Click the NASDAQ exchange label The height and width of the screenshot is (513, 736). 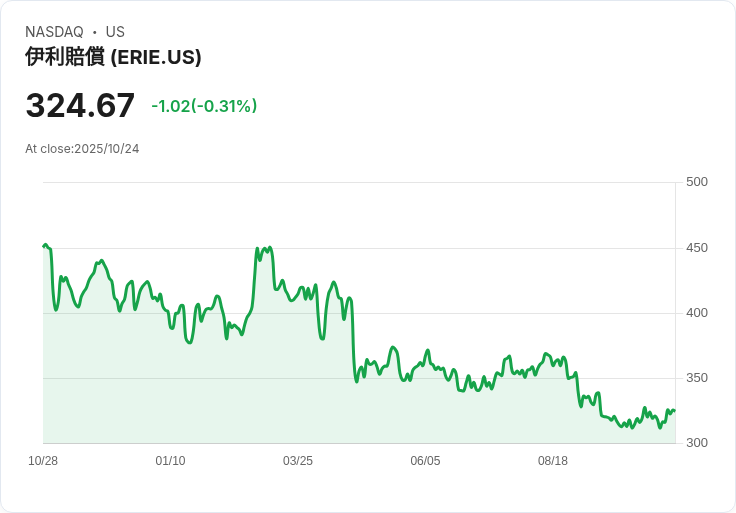[54, 32]
